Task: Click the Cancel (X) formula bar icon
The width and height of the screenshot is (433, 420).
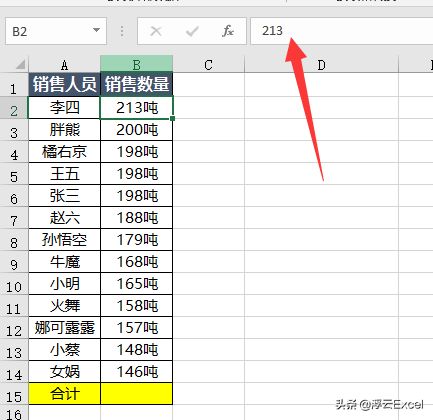Action: [x=156, y=32]
